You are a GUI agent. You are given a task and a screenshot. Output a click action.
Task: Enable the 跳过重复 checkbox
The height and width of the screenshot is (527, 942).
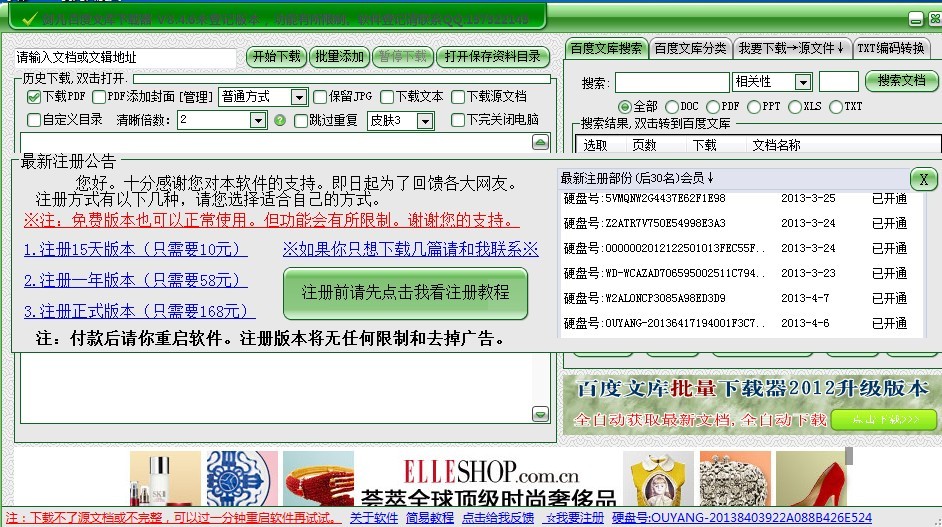tap(301, 121)
